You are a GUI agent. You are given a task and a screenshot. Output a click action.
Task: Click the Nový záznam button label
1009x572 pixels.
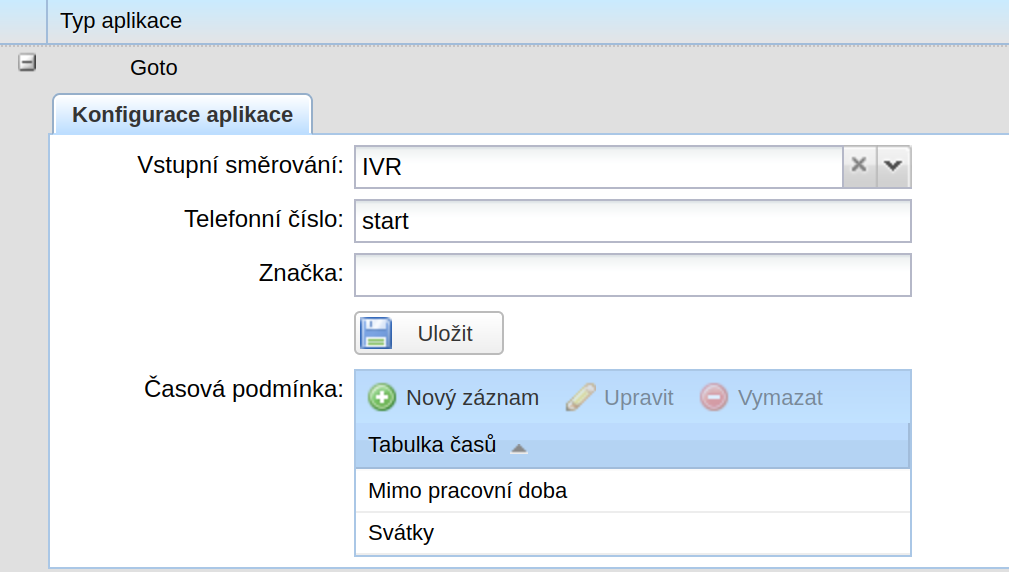point(472,398)
